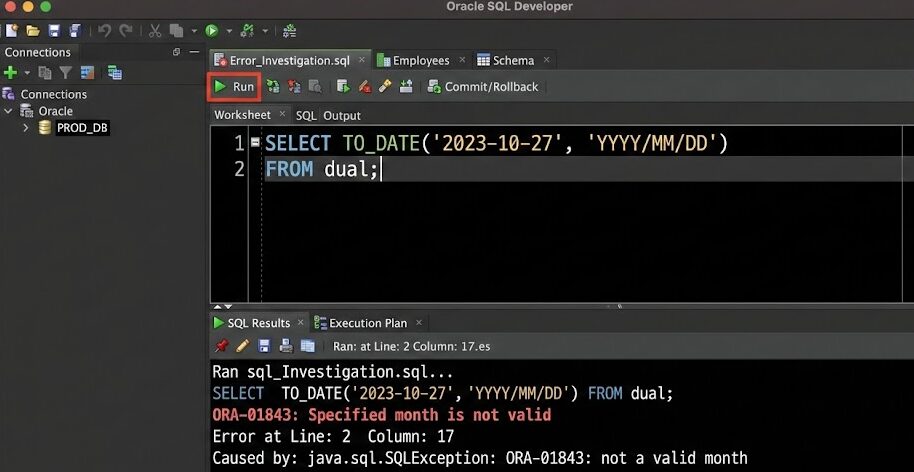Open the Employees tab
The image size is (914, 472).
[x=421, y=61]
